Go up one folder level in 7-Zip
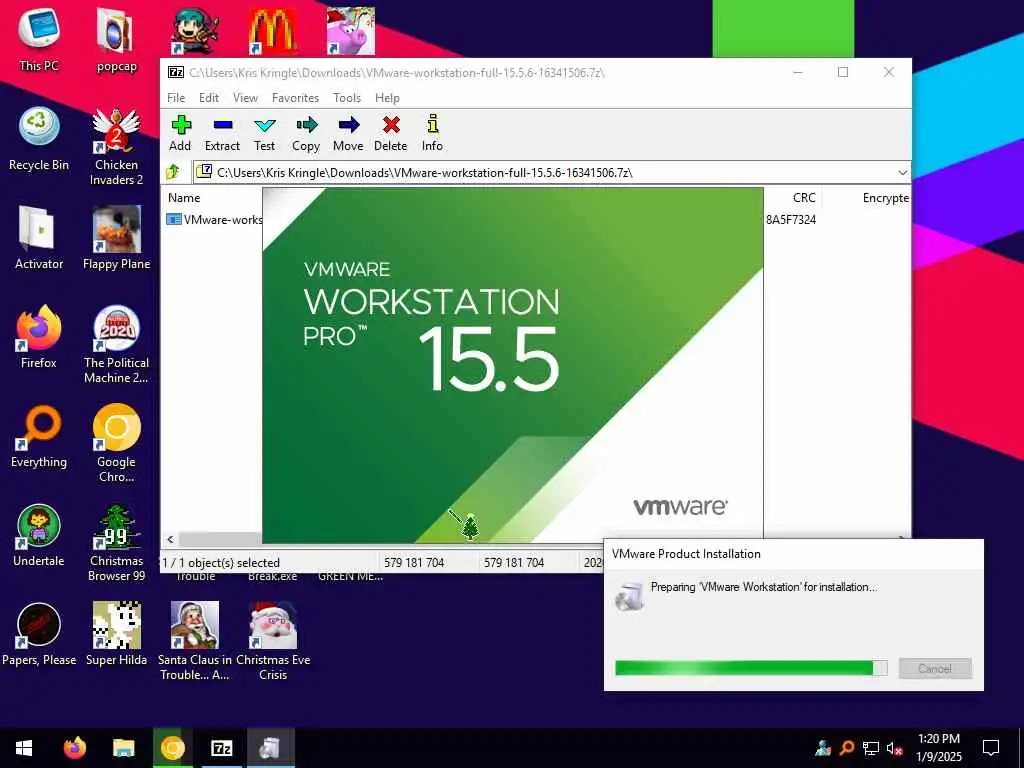1024x768 pixels. 174,172
